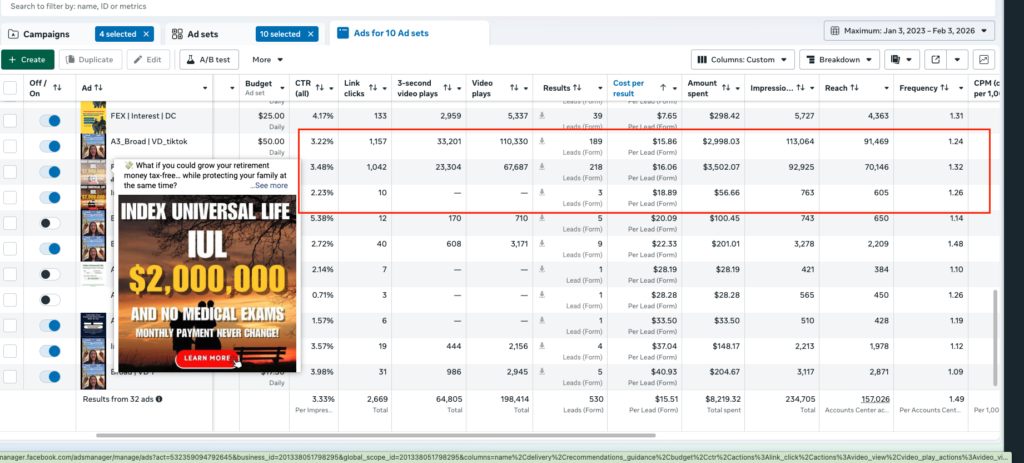The height and width of the screenshot is (463, 1024).
Task: Open Amount spent column dropdown arrow
Action: tap(739, 88)
